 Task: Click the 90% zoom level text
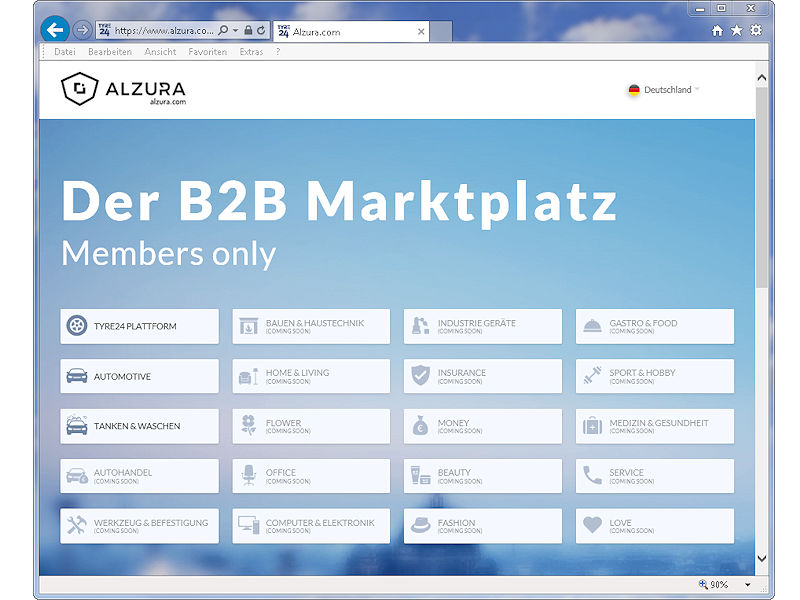pos(719,585)
